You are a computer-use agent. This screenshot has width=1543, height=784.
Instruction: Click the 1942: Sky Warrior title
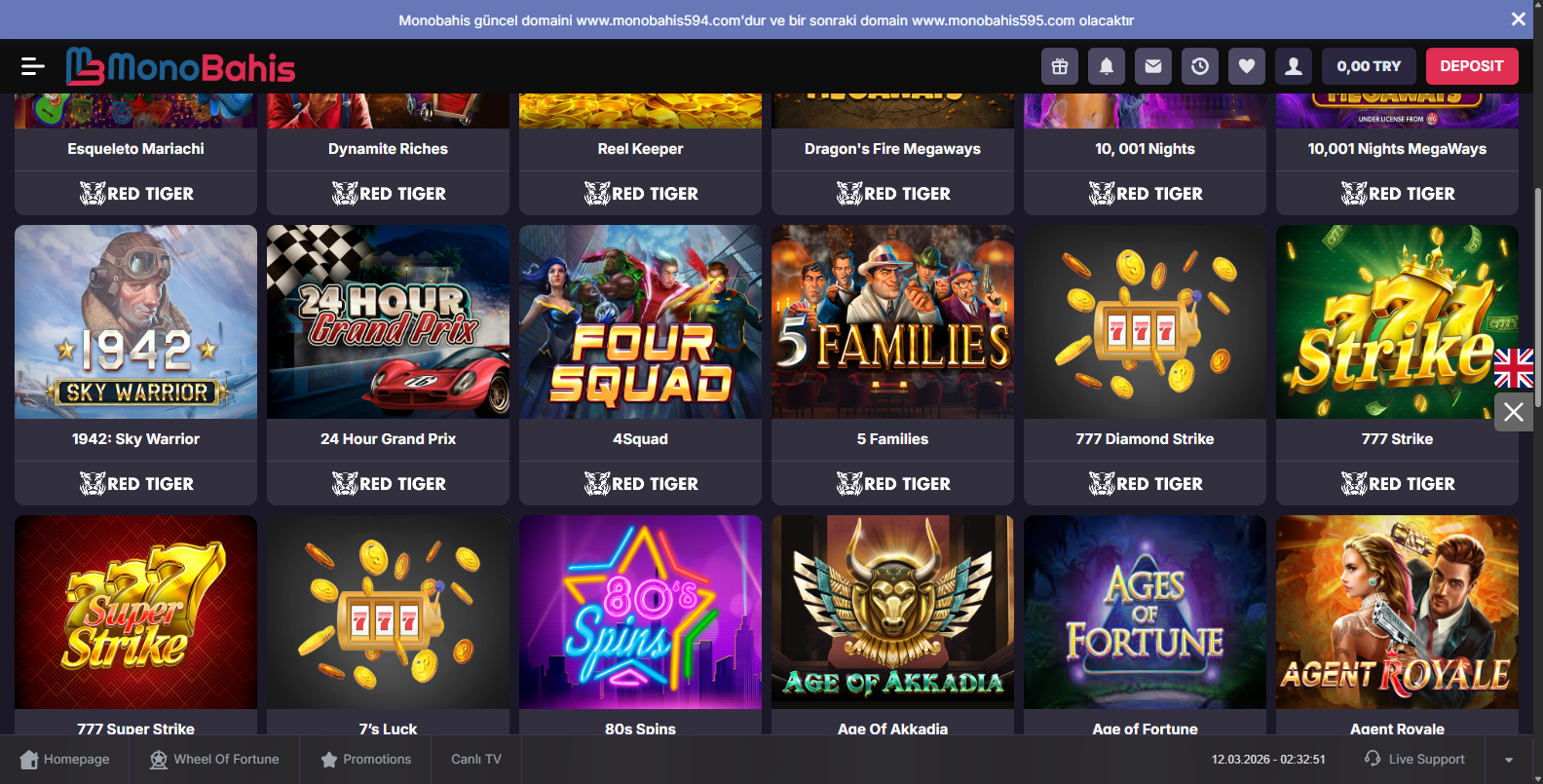[x=136, y=439]
